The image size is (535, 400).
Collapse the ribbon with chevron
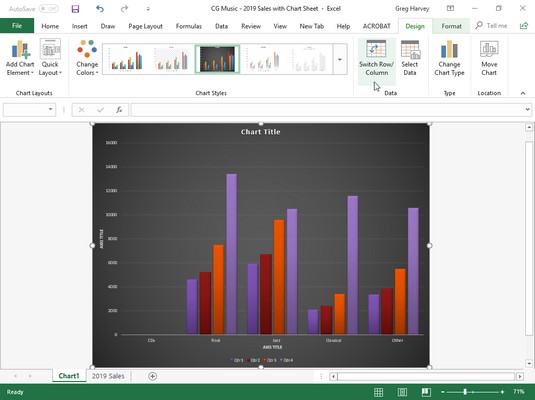tap(523, 93)
